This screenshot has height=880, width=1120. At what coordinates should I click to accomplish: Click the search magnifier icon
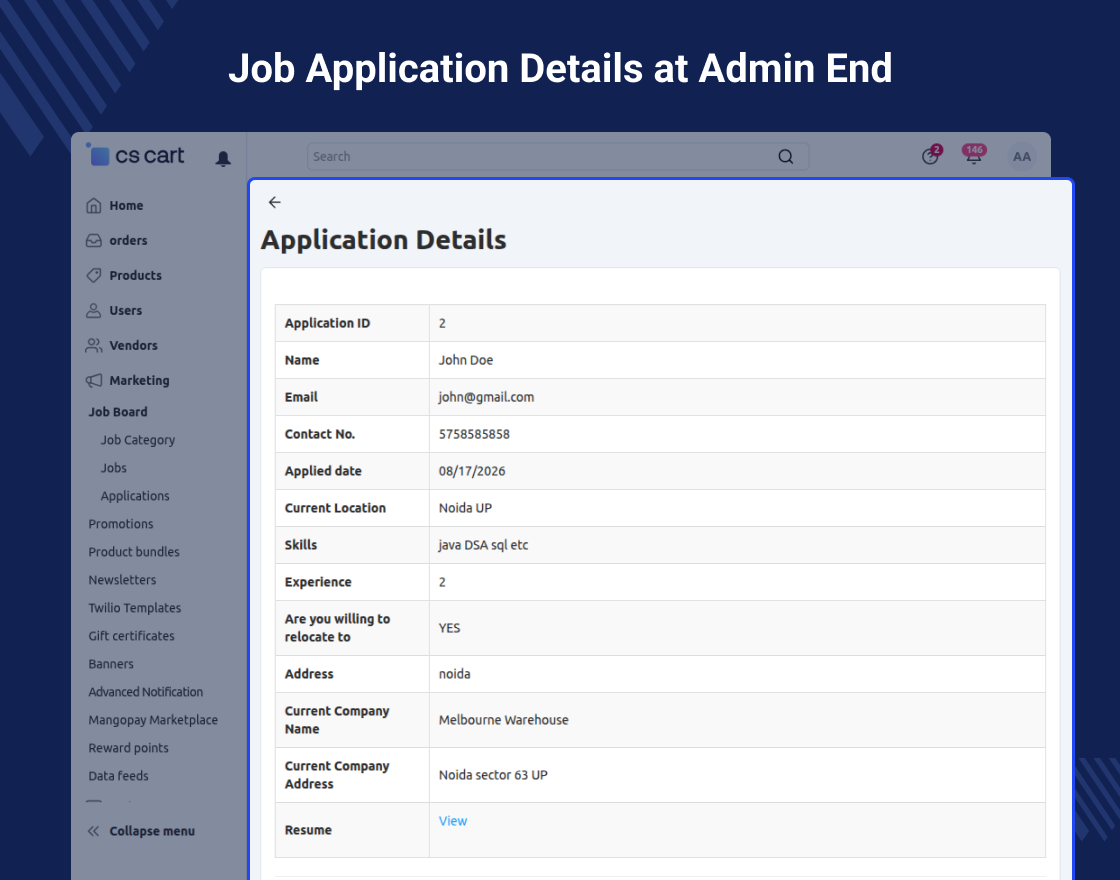click(786, 156)
